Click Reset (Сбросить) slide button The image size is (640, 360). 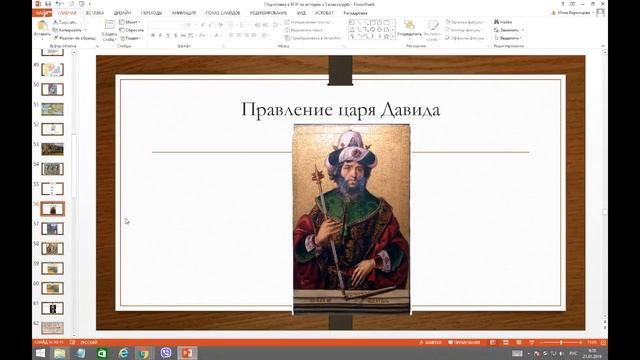(x=131, y=30)
